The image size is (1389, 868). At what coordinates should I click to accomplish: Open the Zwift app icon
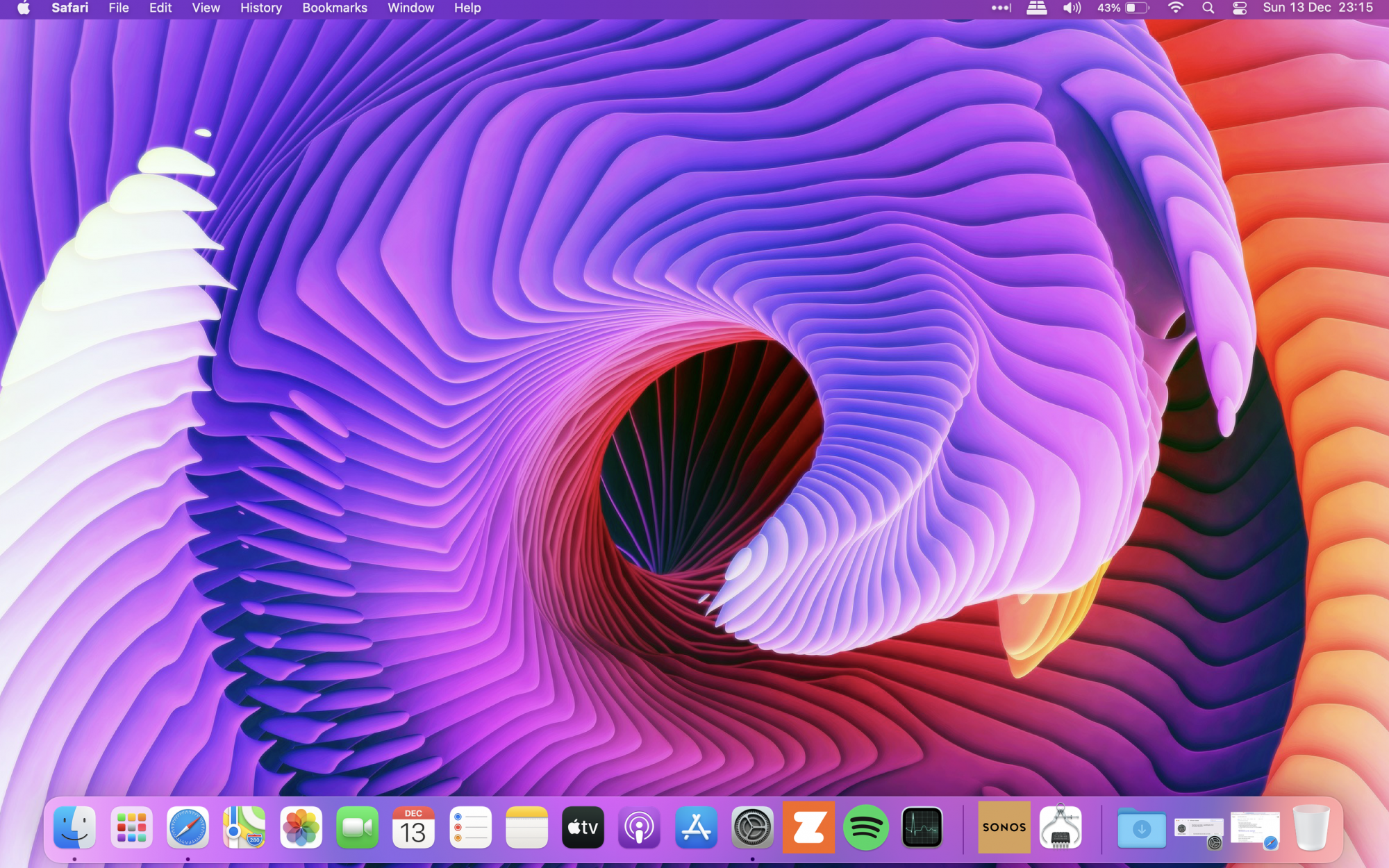click(808, 827)
